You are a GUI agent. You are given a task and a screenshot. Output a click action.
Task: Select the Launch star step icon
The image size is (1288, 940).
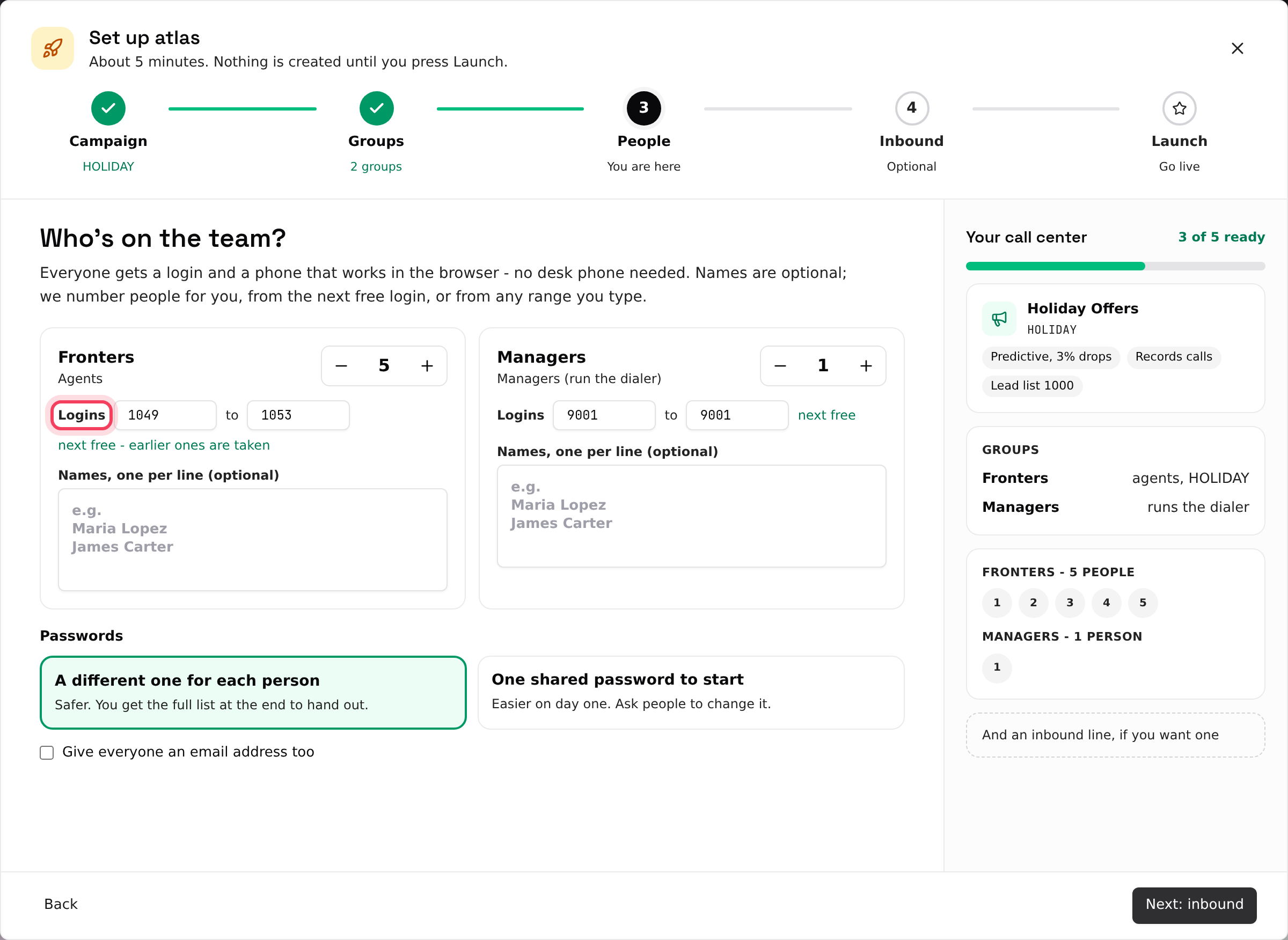pyautogui.click(x=1179, y=108)
